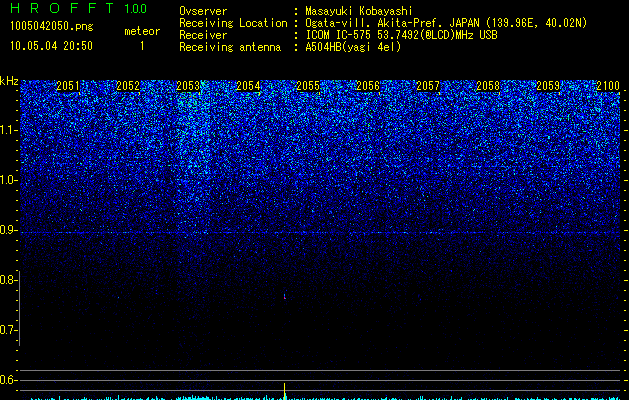Click the 2054 time marker
This screenshot has width=629, height=400.
[248, 86]
